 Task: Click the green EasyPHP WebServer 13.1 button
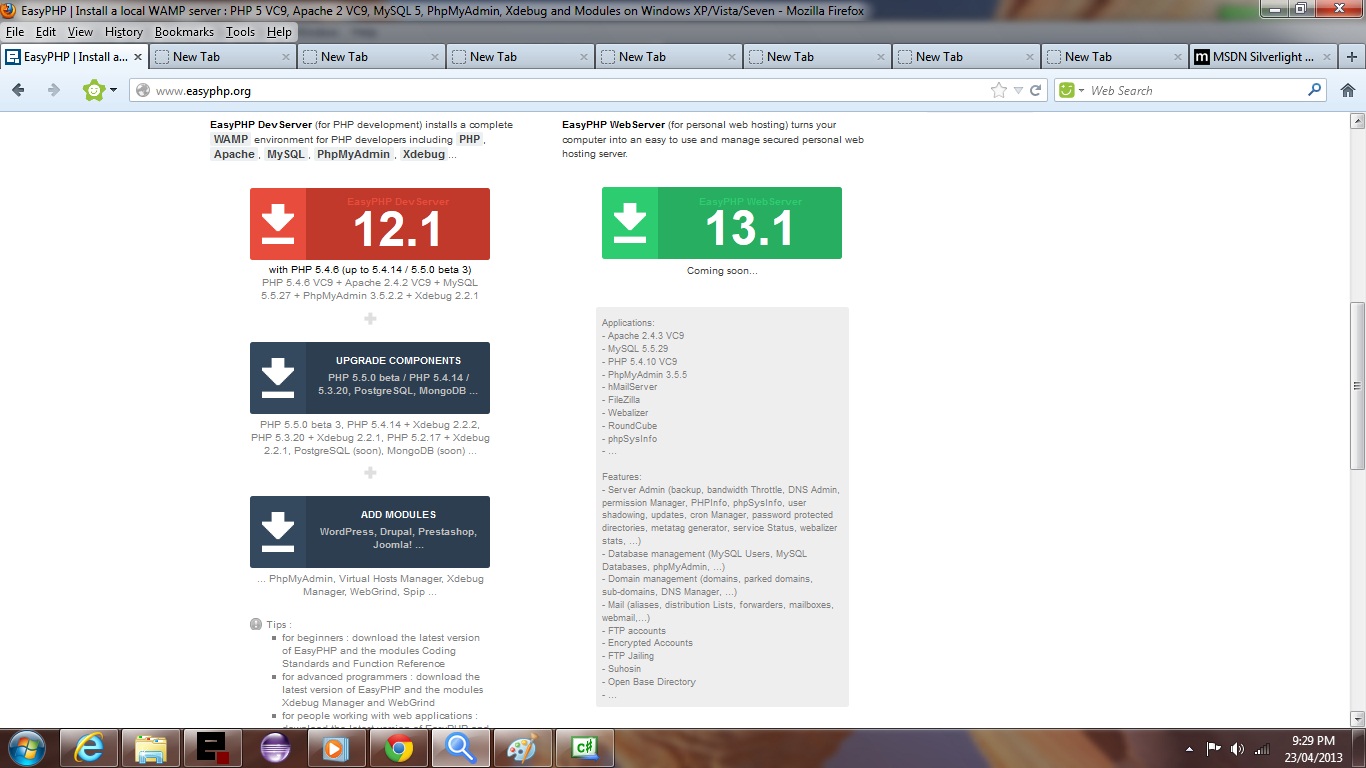click(722, 223)
